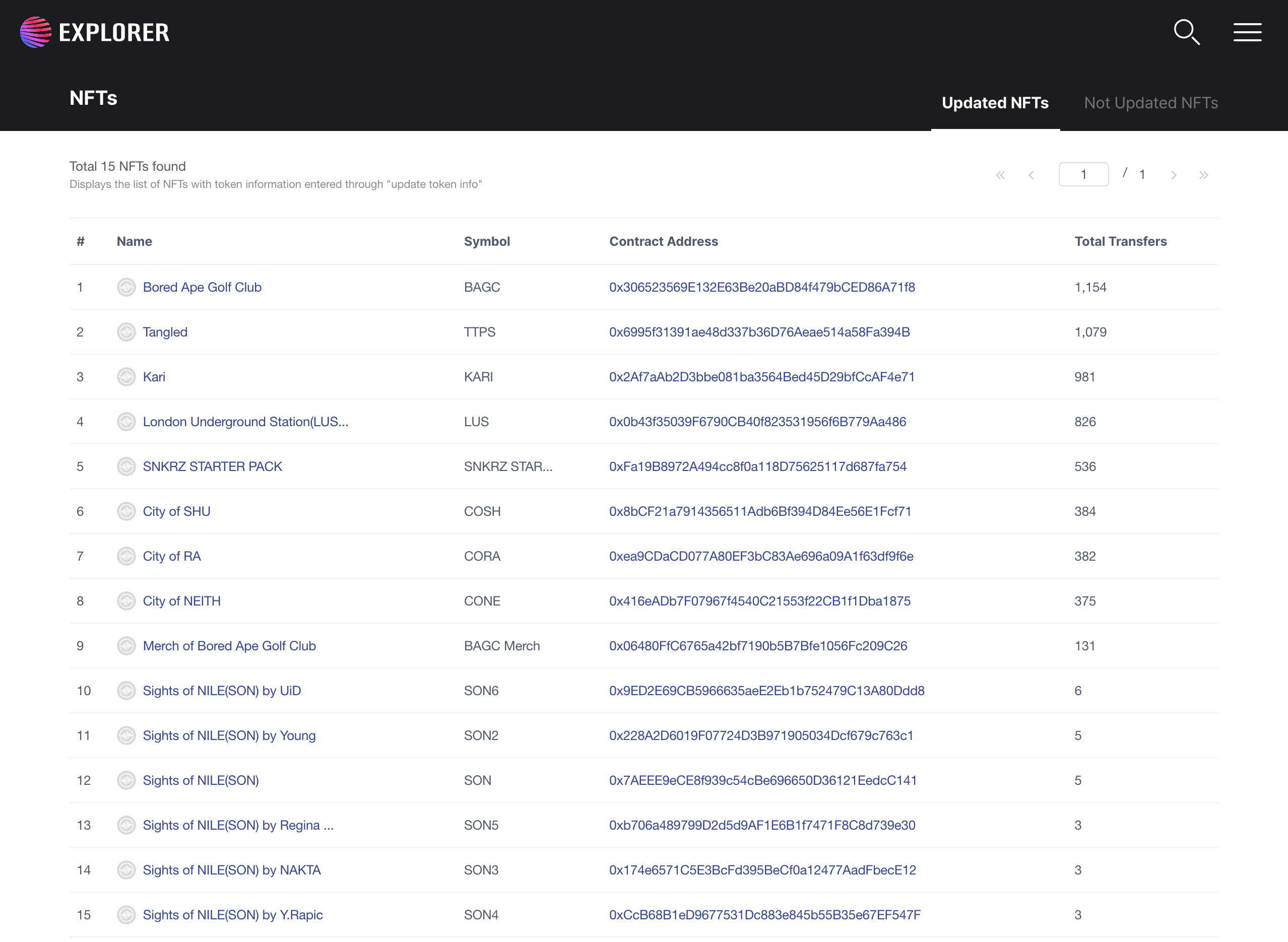Click the City of SHU token icon
The width and height of the screenshot is (1288, 942).
126,511
